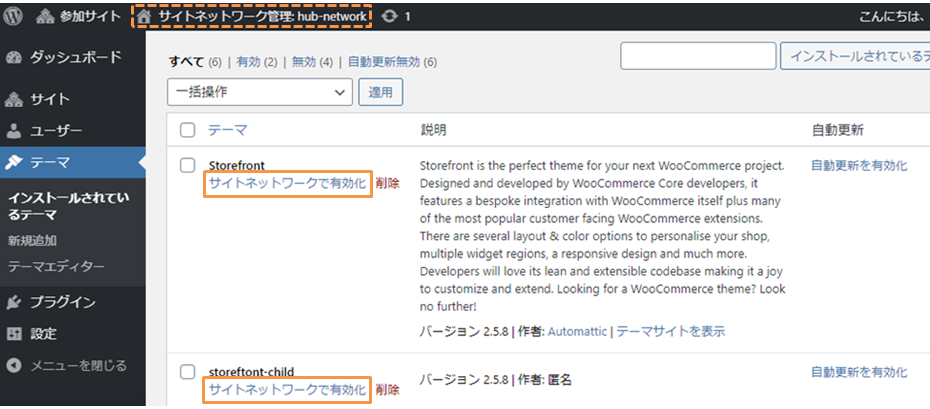
Task: Click 削除 for Storefront theme
Action: (387, 183)
